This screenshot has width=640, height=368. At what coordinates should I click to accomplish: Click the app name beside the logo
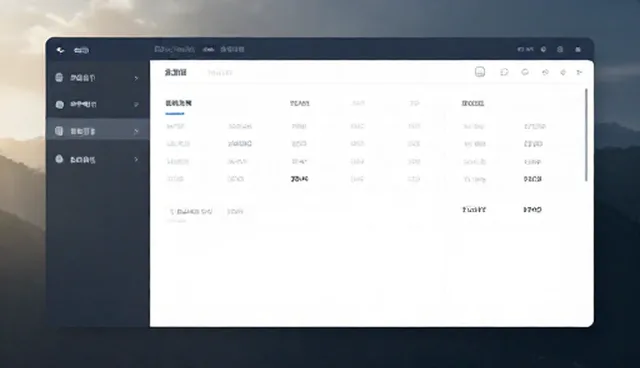[x=81, y=50]
